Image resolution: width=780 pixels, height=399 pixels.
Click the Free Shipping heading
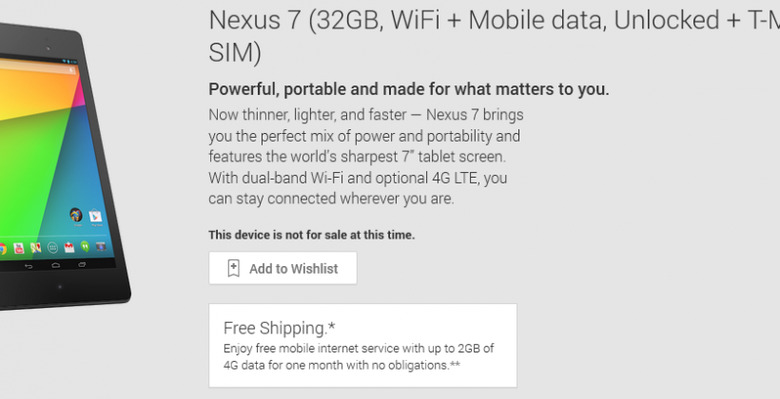pyautogui.click(x=279, y=328)
